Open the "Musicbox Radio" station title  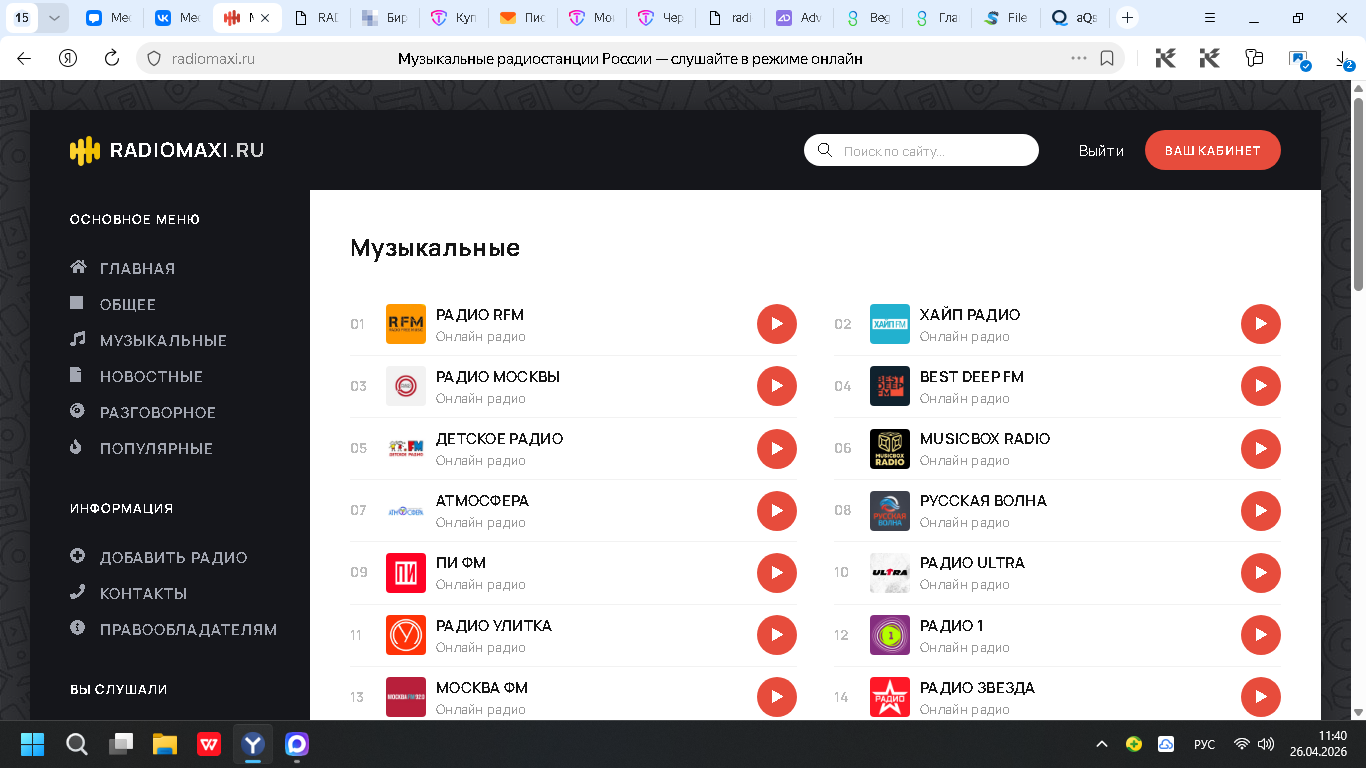click(985, 439)
